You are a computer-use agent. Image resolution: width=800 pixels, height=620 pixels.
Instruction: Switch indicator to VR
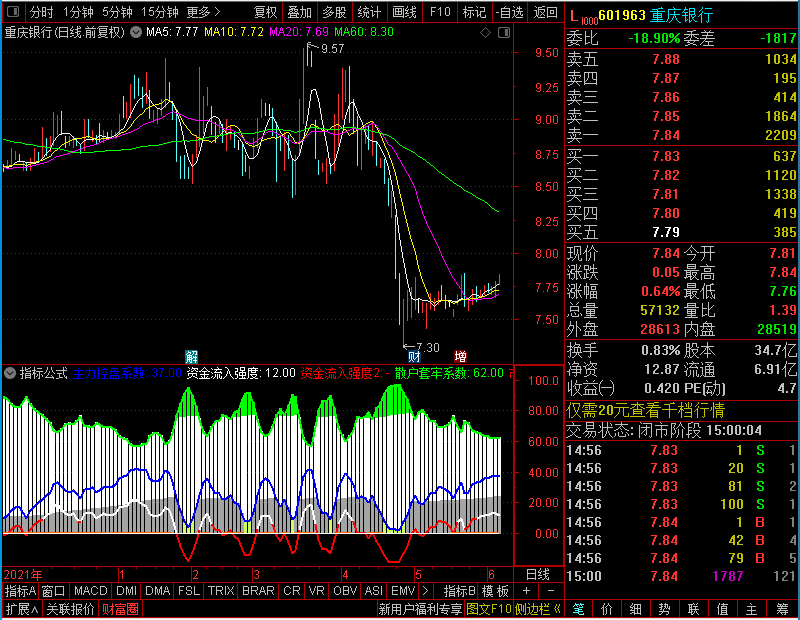[x=316, y=591]
